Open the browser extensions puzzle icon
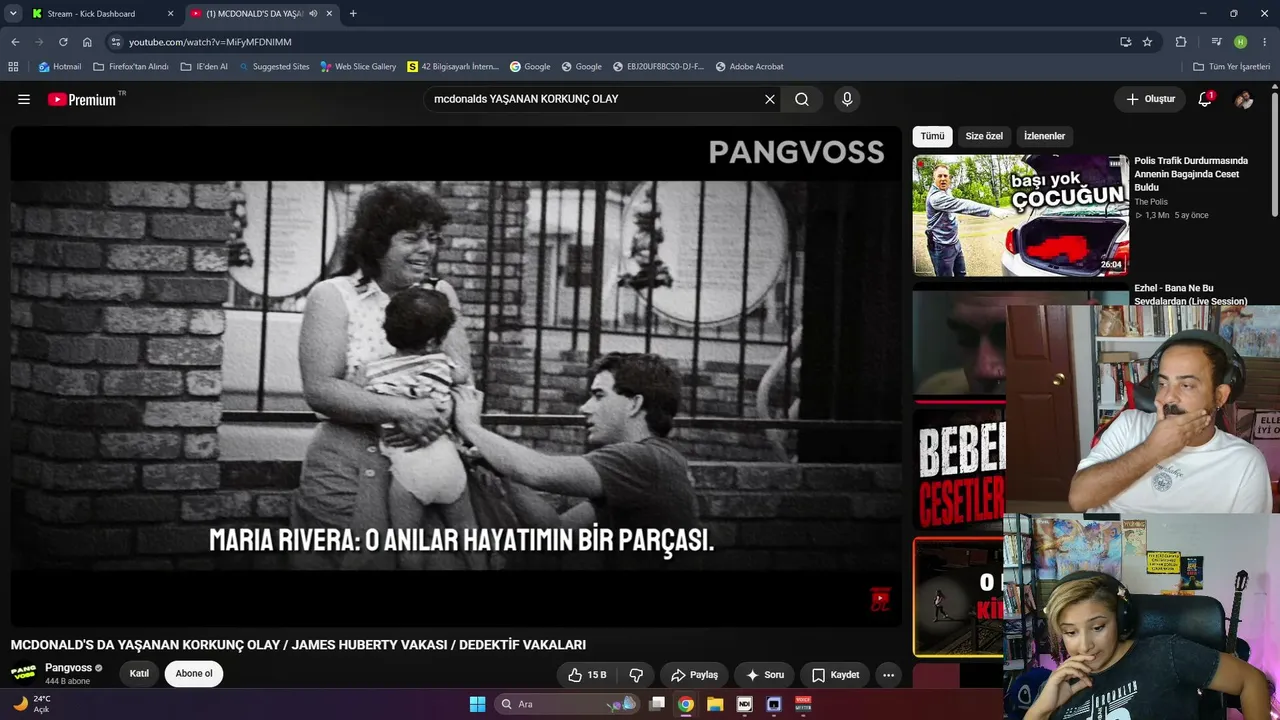Screen dimensions: 1280x720 (x=1181, y=42)
